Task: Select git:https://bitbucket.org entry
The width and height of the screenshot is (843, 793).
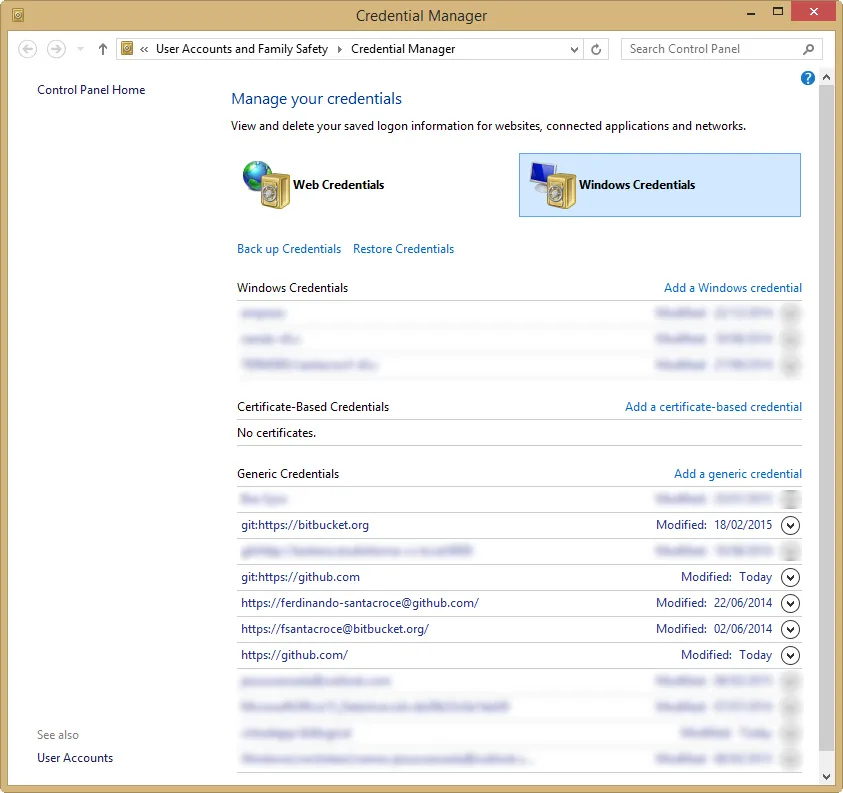Action: 305,525
